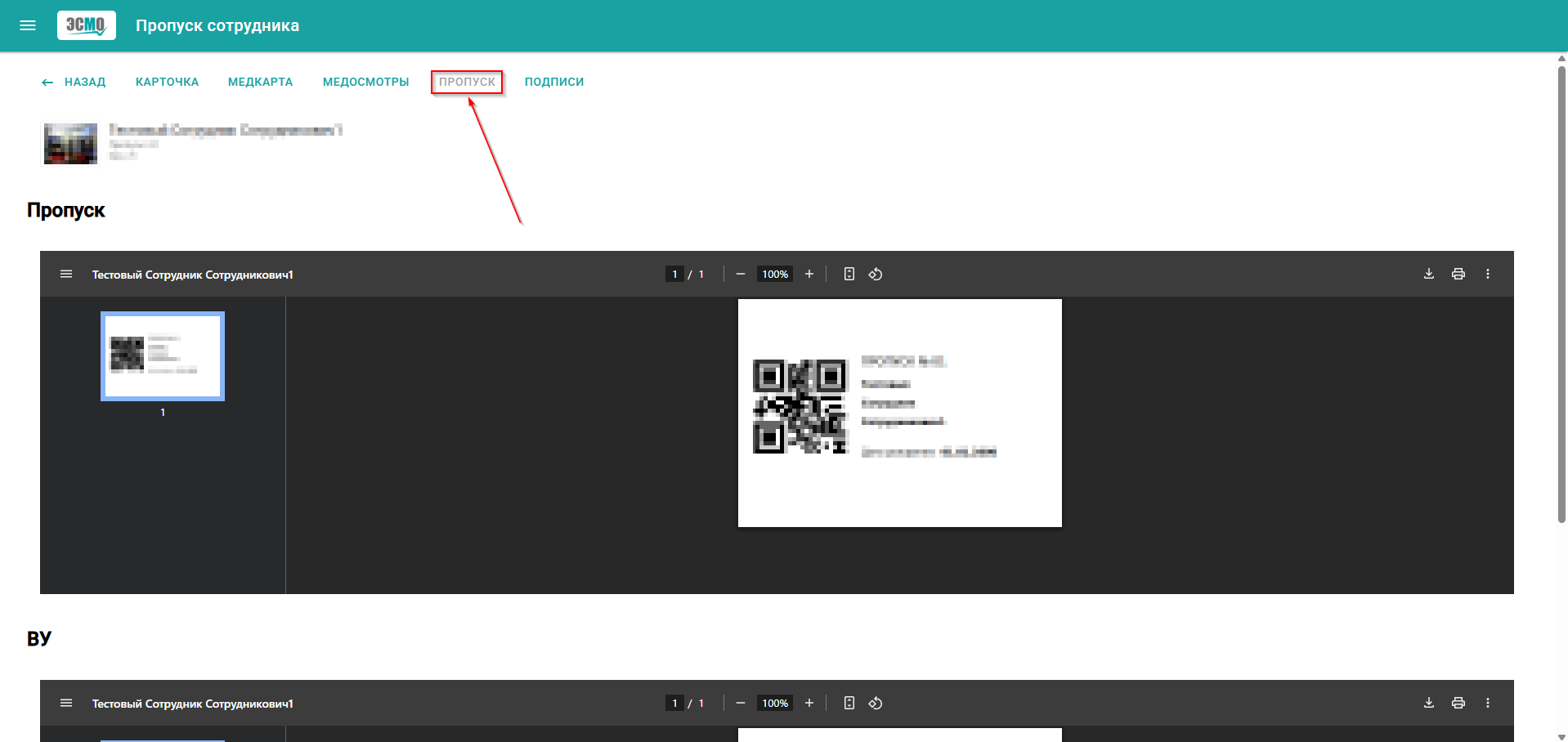Click the page scrollbar thumb
Viewport: 1568px width, 742px height.
1561,294
